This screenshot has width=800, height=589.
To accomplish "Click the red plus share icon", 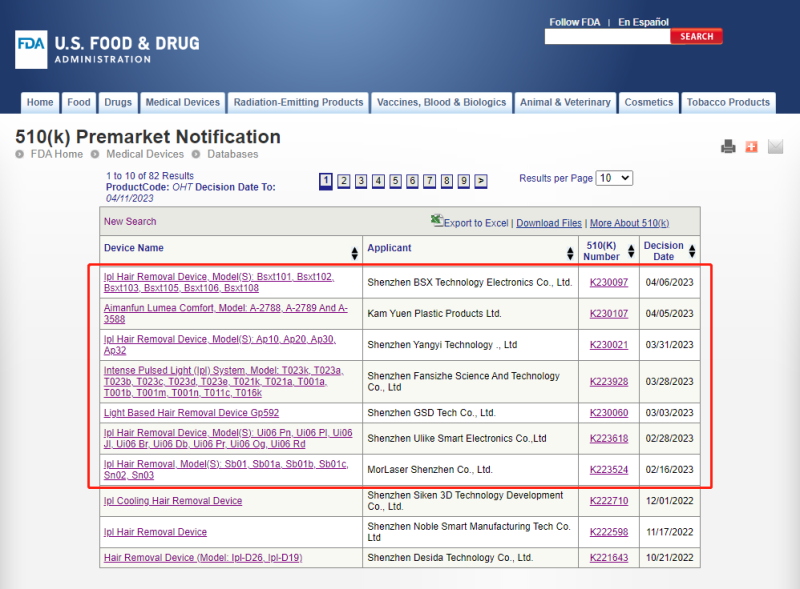I will [752, 147].
